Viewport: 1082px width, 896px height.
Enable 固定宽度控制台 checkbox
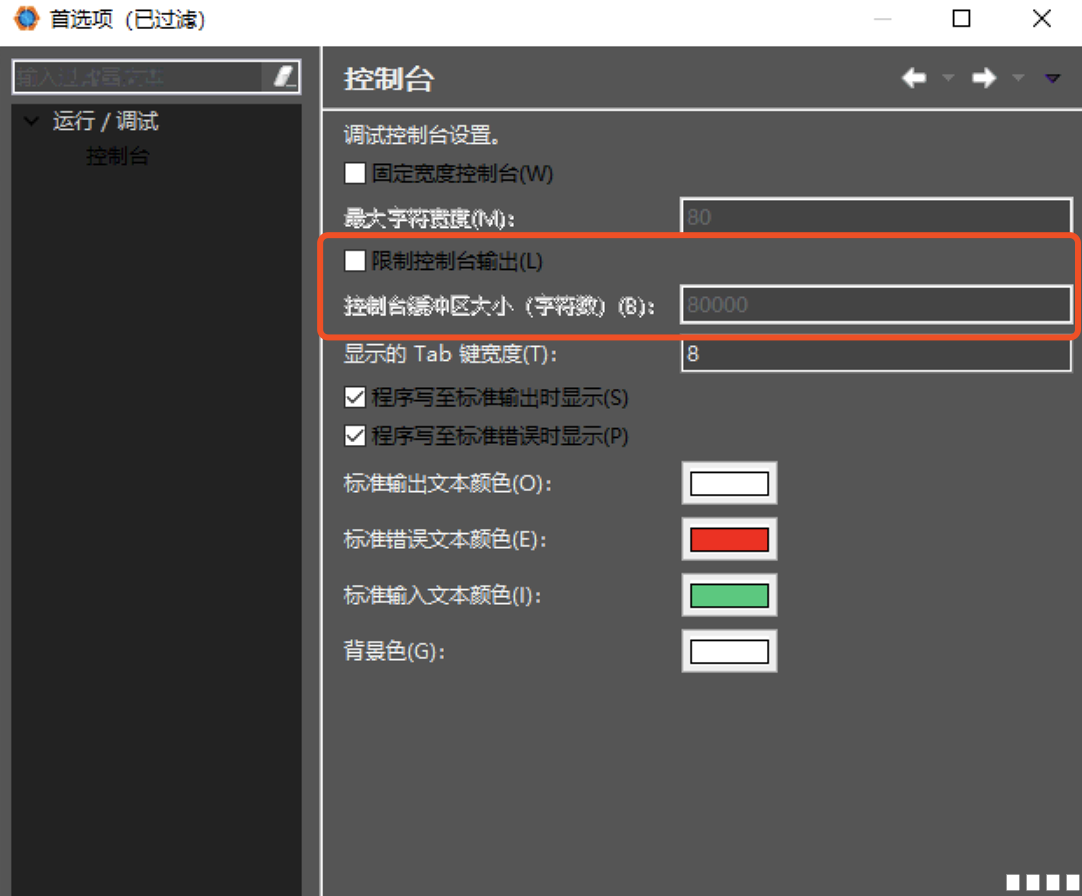pyautogui.click(x=355, y=173)
